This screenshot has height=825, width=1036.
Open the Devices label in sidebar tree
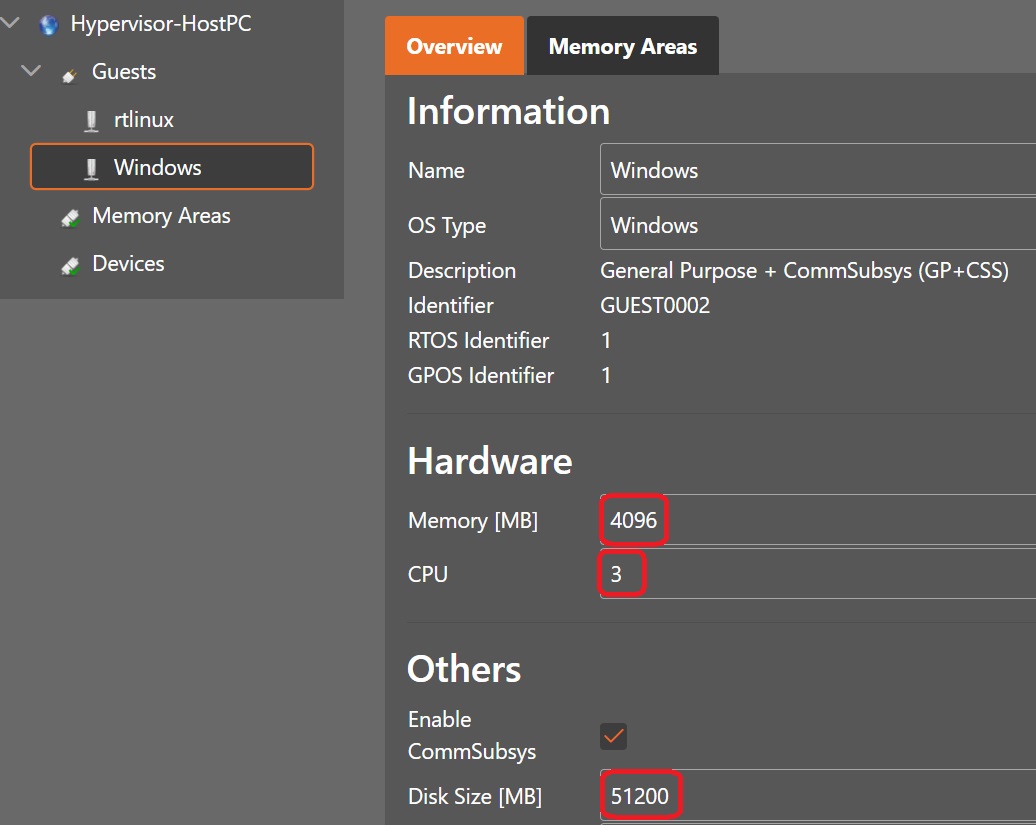(128, 264)
